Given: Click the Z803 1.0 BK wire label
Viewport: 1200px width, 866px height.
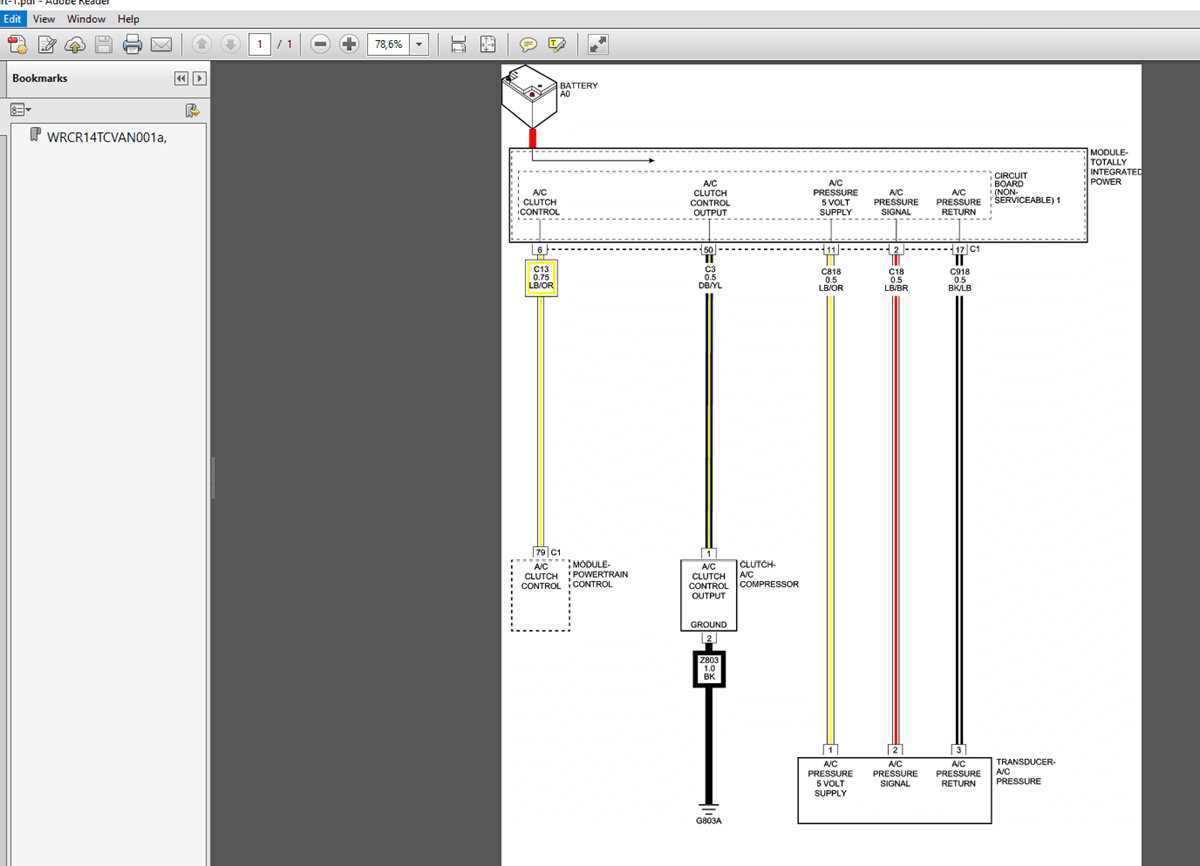Looking at the screenshot, I should click(x=709, y=669).
